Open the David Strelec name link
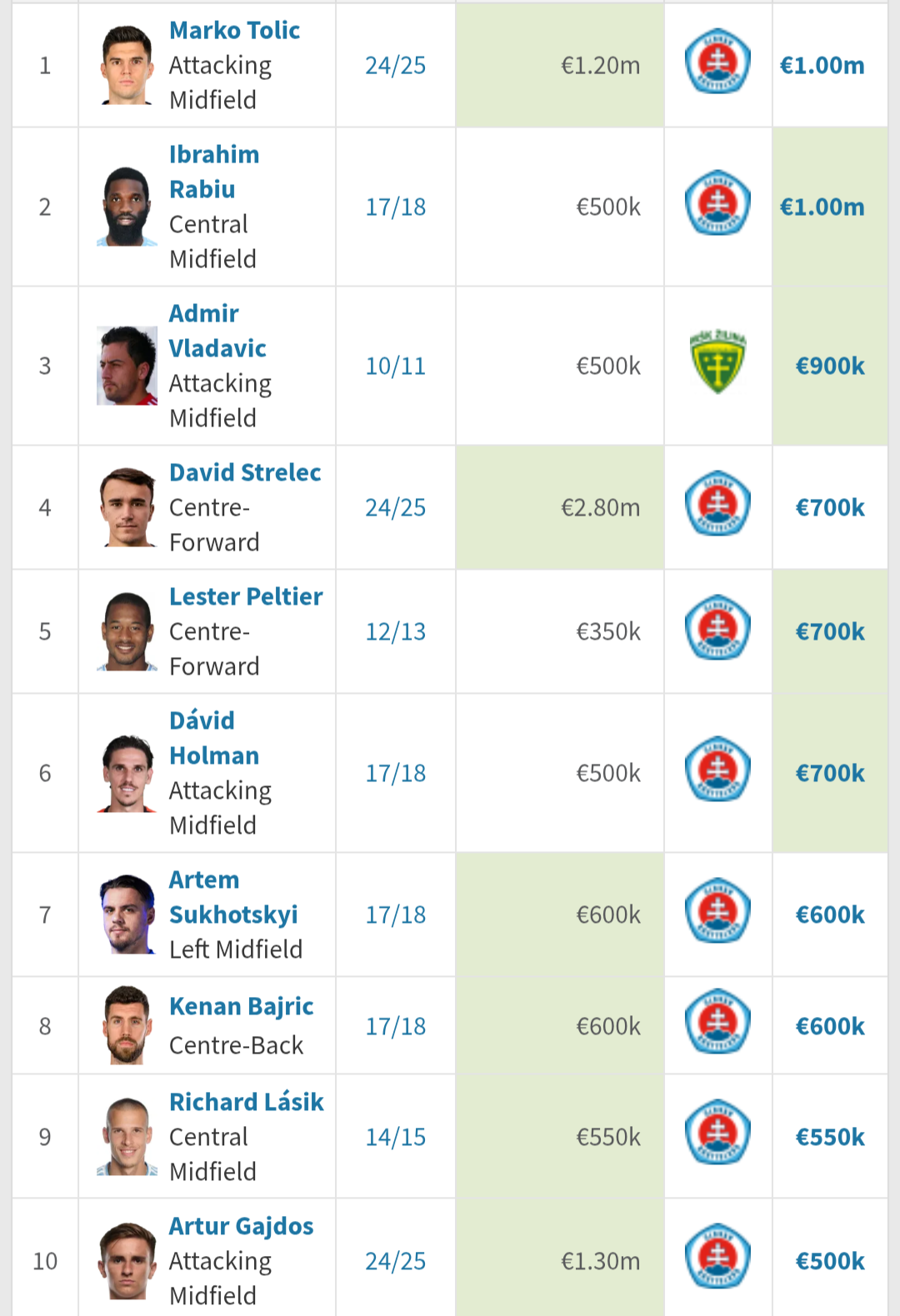Viewport: 900px width, 1316px height. (245, 472)
